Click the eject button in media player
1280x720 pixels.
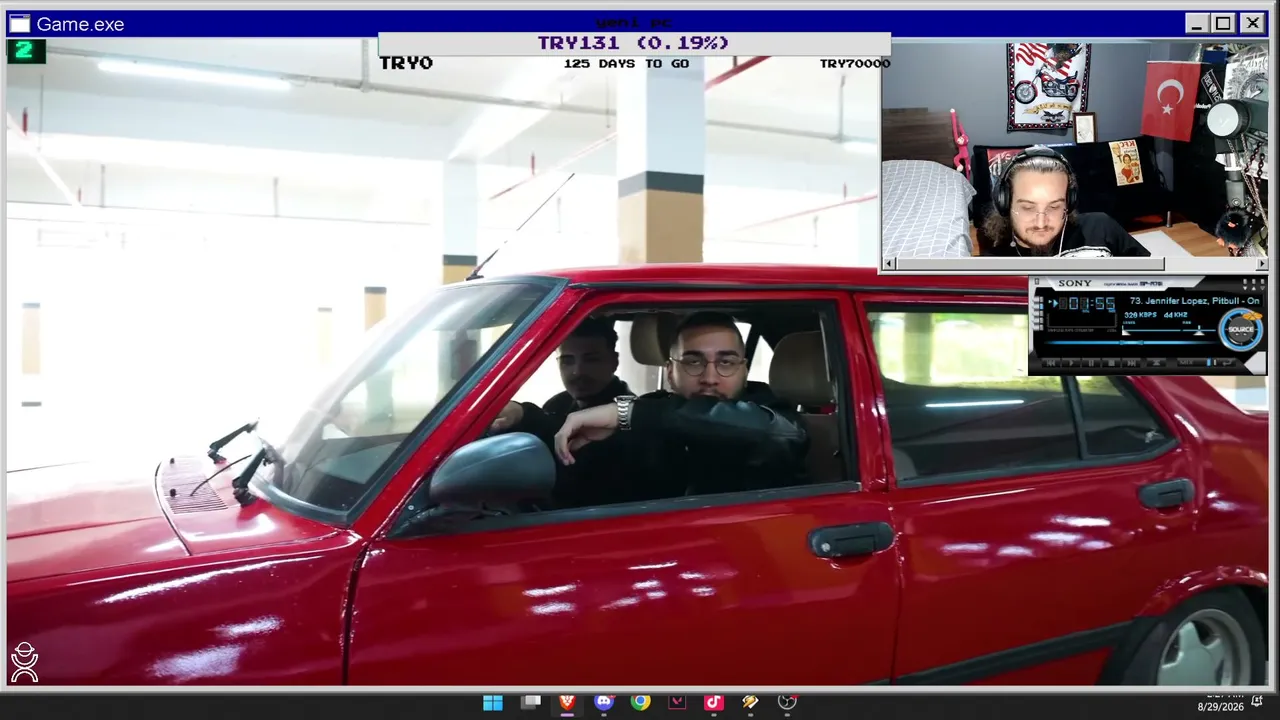tap(1157, 363)
